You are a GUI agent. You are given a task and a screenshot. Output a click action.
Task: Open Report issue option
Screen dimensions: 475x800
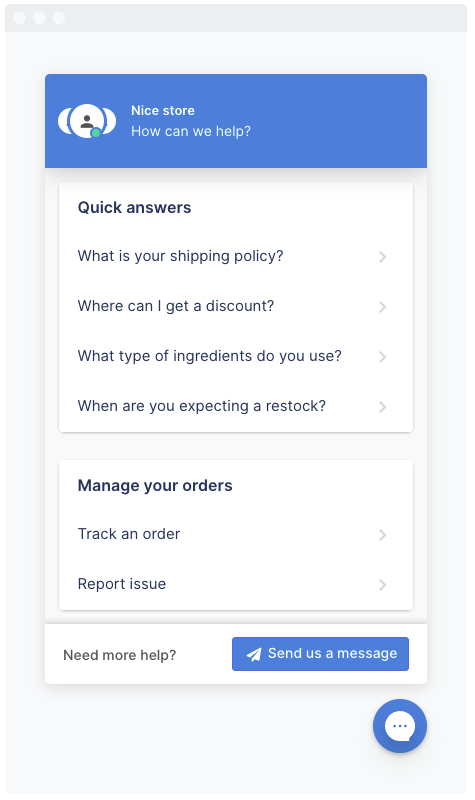[x=236, y=584]
